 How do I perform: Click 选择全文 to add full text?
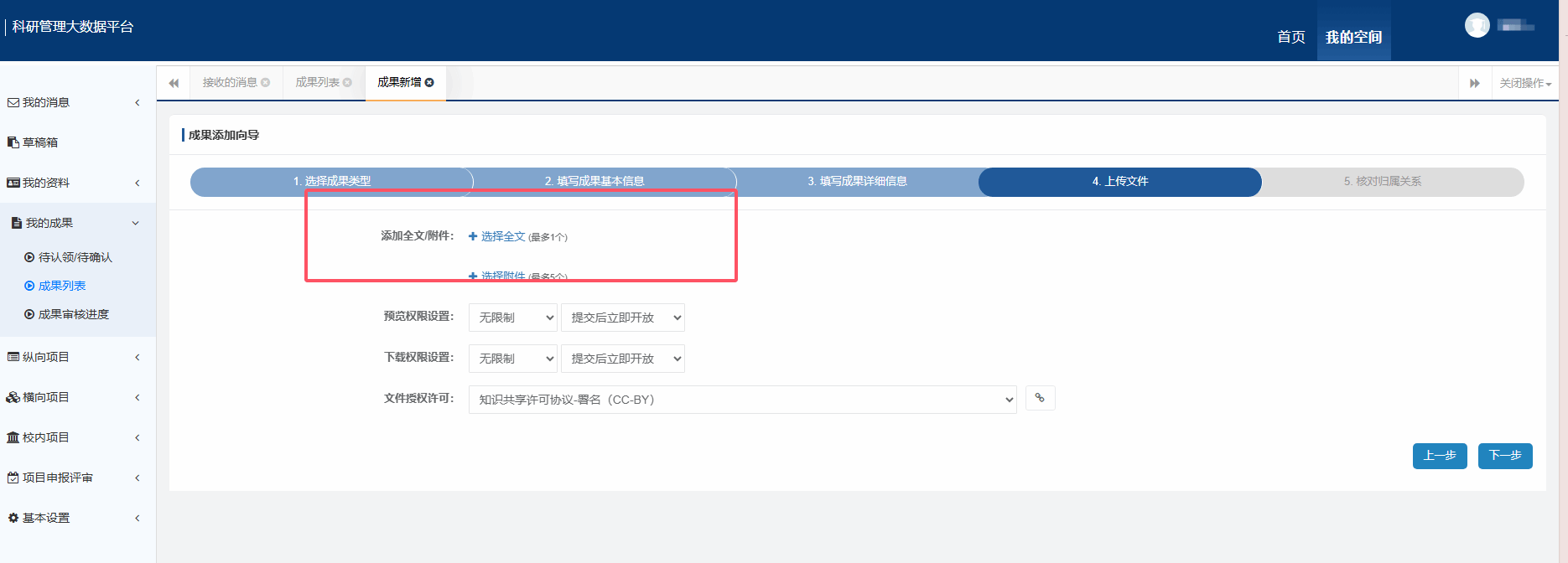(501, 236)
